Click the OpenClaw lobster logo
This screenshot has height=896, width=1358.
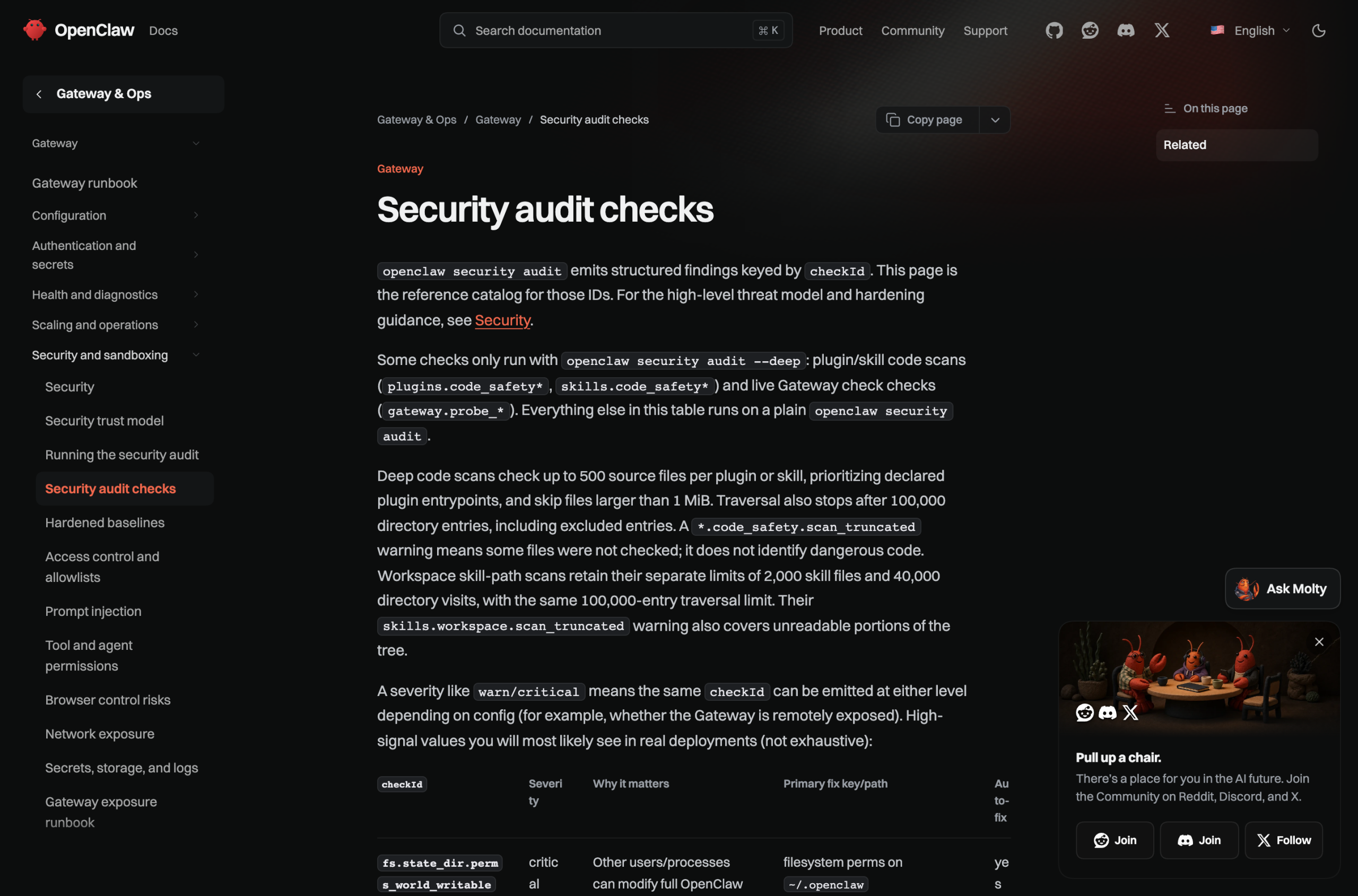(x=34, y=30)
